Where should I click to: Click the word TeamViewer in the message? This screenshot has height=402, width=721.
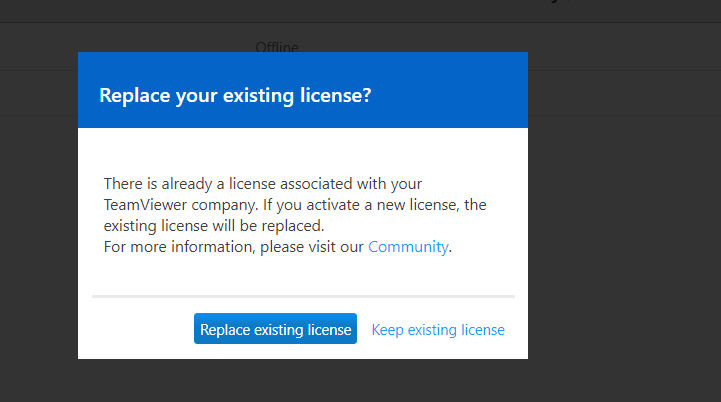coord(145,205)
